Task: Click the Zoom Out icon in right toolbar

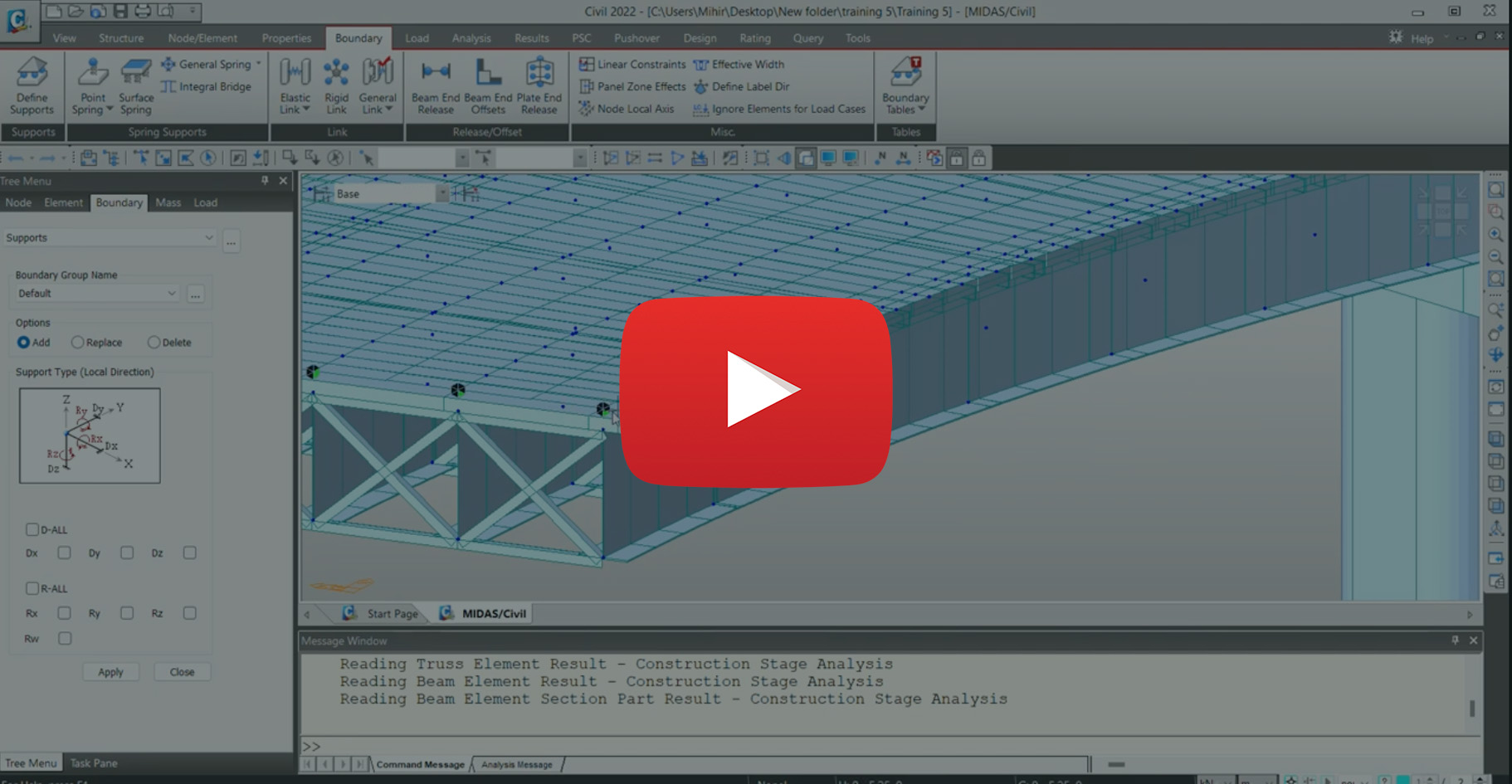Action: 1495,257
